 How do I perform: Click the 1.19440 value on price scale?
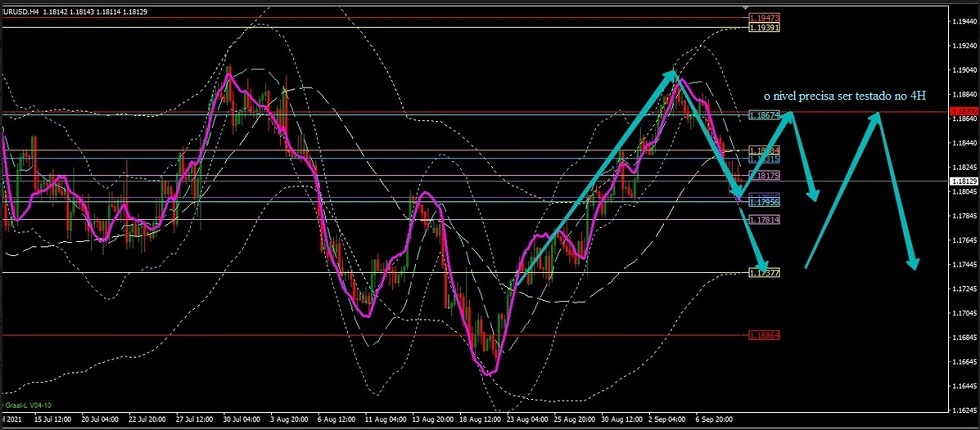click(x=964, y=22)
